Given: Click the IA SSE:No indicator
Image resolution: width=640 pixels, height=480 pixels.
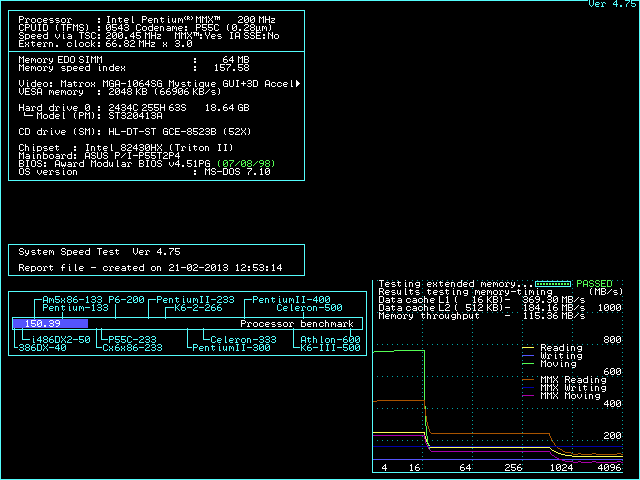Looking at the screenshot, I should tap(254, 36).
